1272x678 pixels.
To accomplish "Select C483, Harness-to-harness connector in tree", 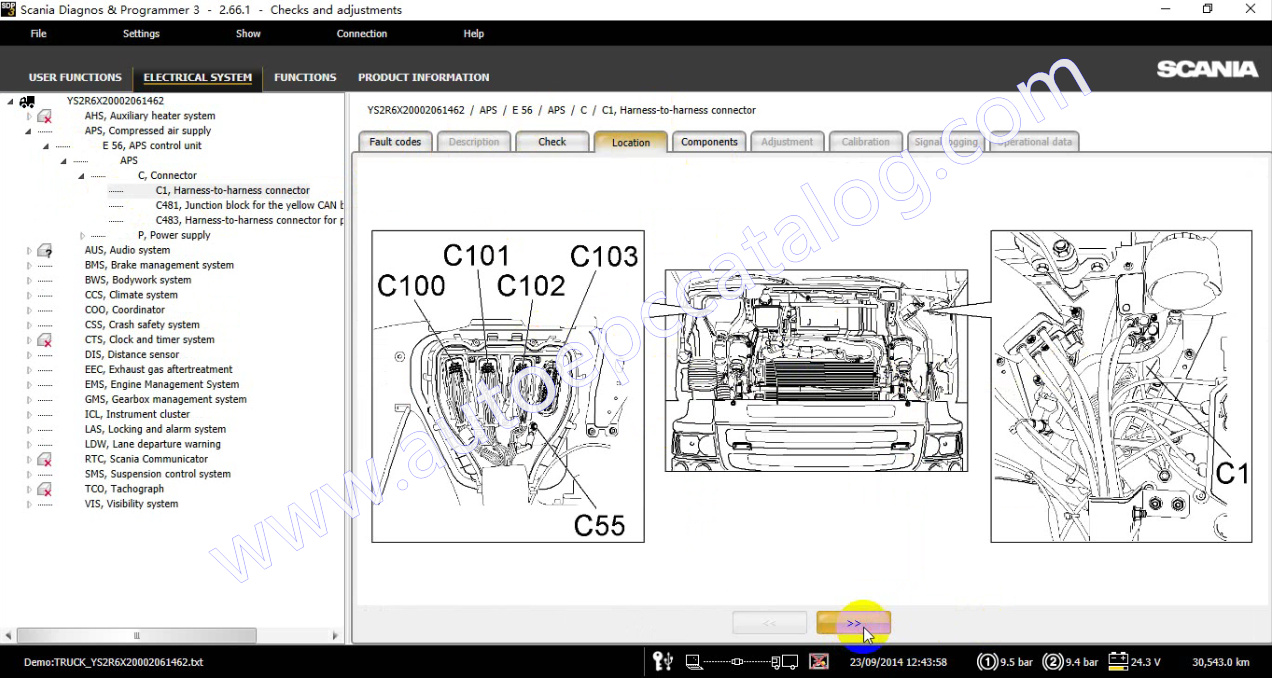I will coord(249,220).
